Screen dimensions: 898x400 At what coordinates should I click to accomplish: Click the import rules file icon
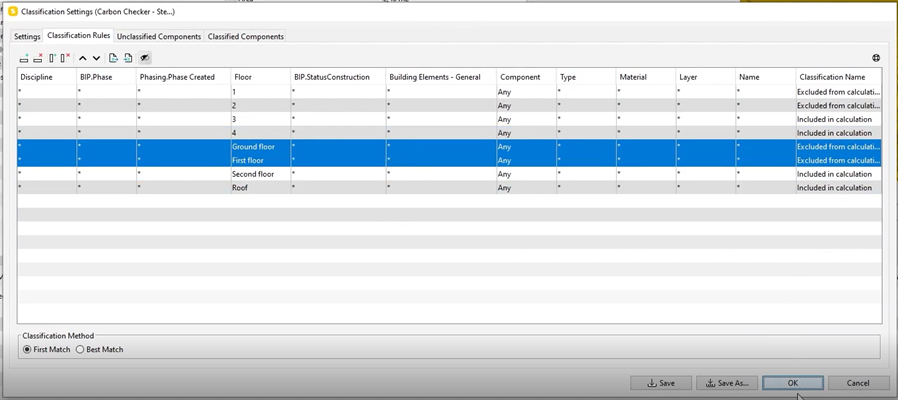128,58
